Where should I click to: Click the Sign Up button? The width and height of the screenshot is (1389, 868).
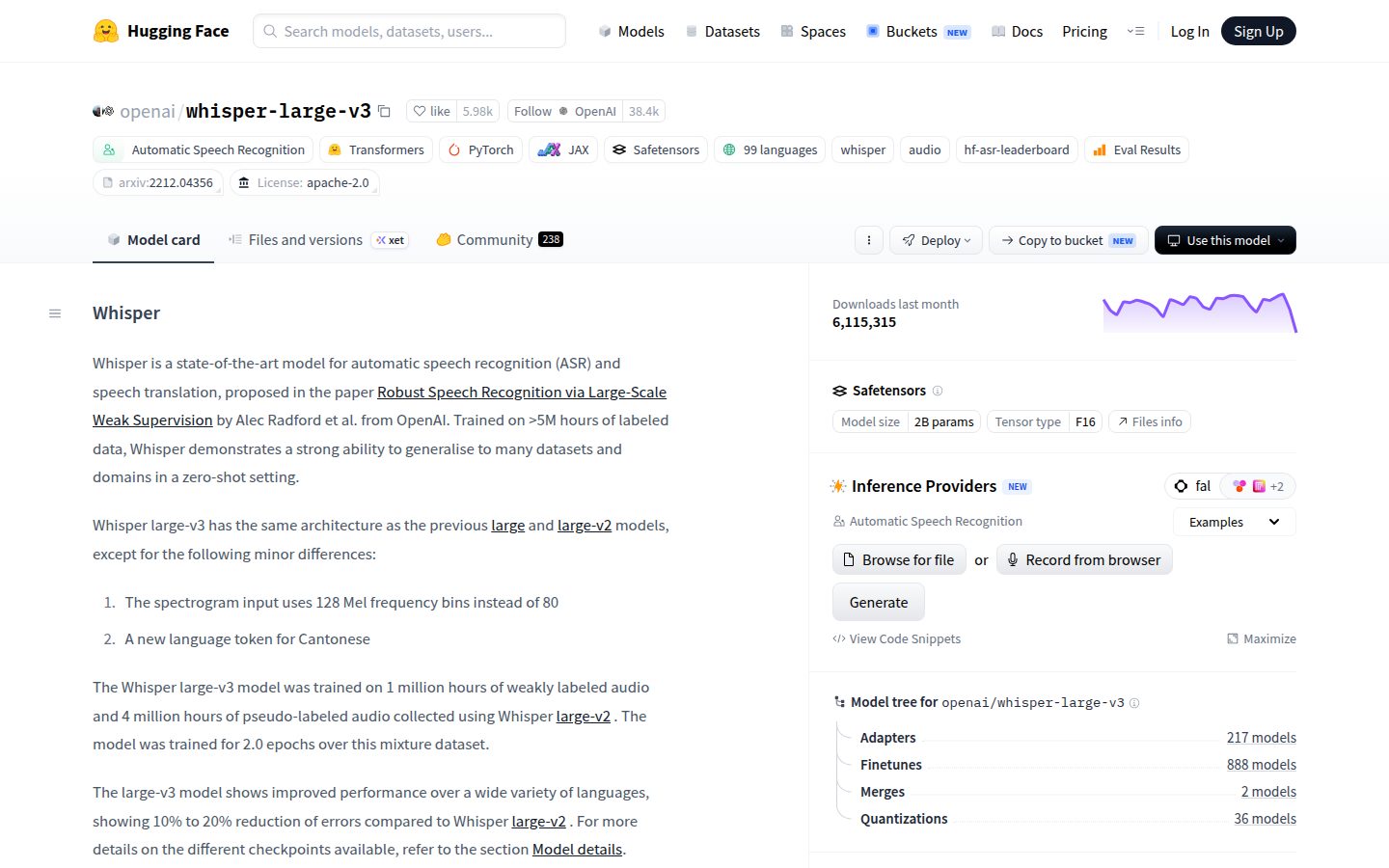click(1258, 31)
